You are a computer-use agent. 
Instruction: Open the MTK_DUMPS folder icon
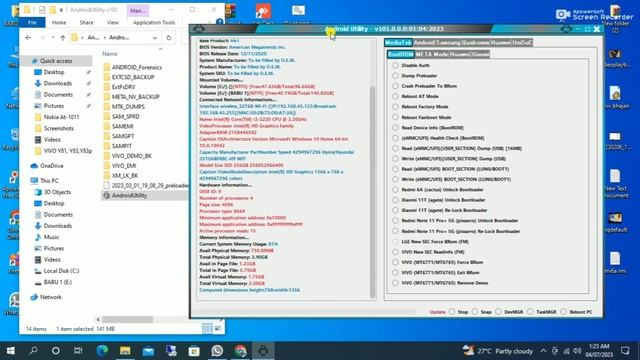click(x=107, y=107)
